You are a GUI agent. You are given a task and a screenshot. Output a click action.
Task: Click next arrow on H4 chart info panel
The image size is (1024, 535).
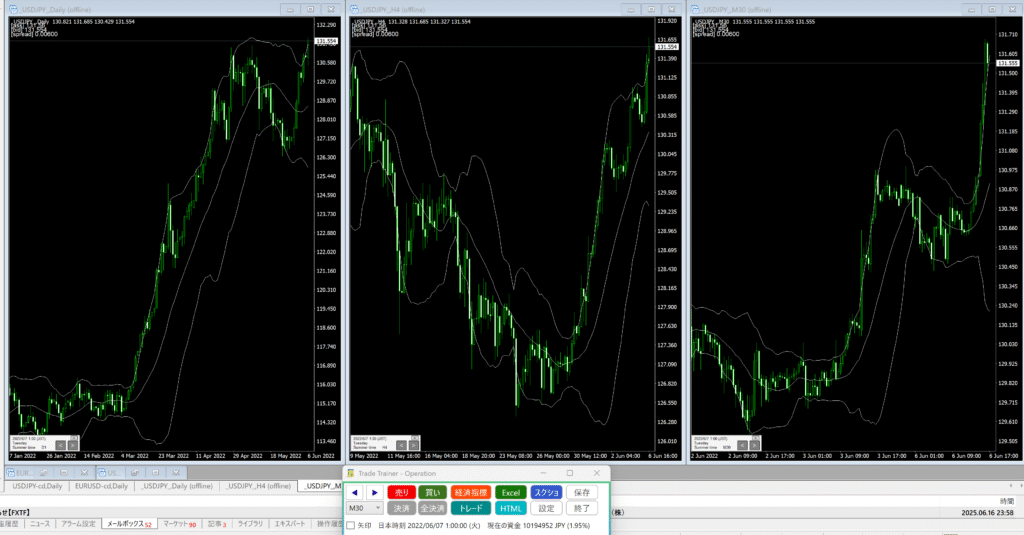coord(414,446)
